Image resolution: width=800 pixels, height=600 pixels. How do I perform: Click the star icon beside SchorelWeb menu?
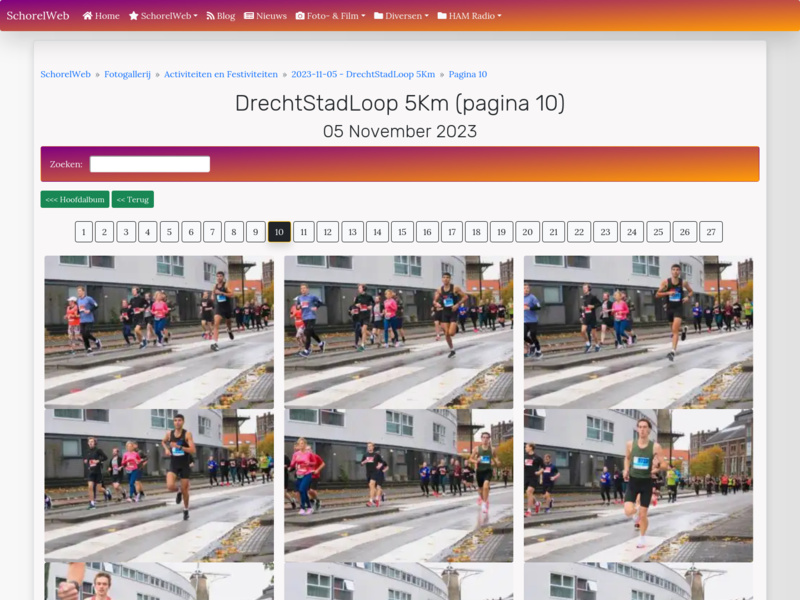click(x=134, y=16)
